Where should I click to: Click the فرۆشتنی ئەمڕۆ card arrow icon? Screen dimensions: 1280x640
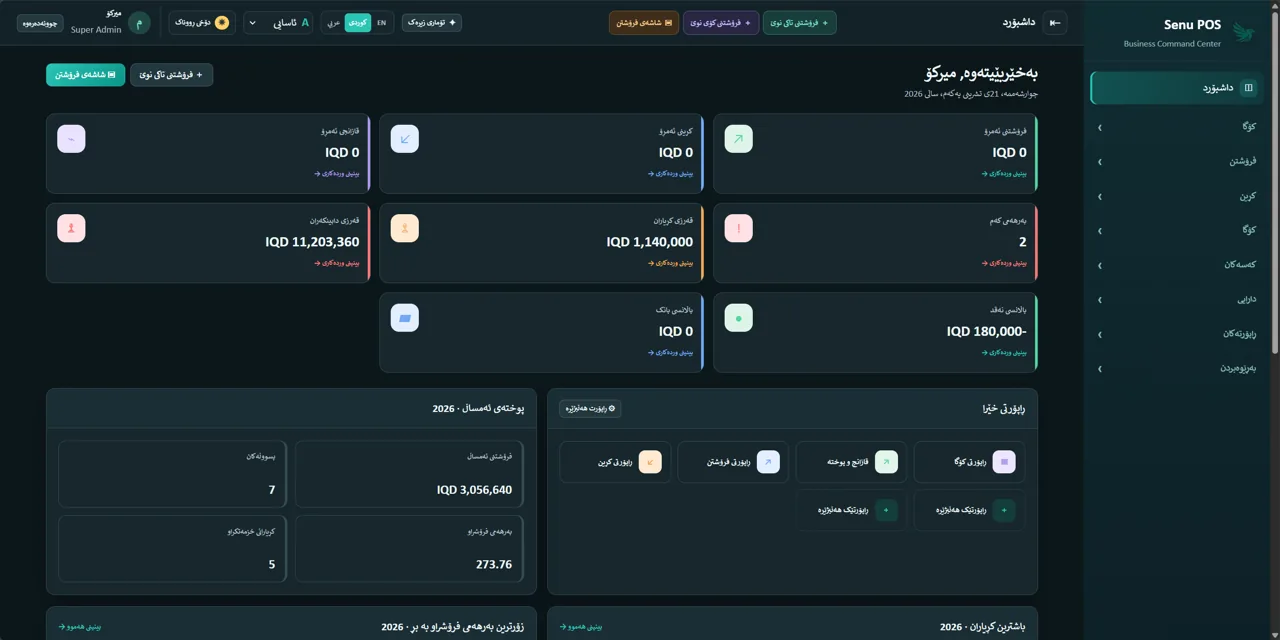point(738,139)
